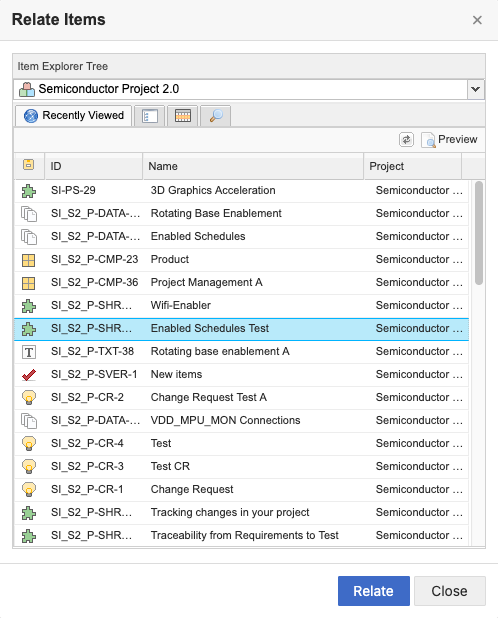Click the Preview button

(x=449, y=140)
